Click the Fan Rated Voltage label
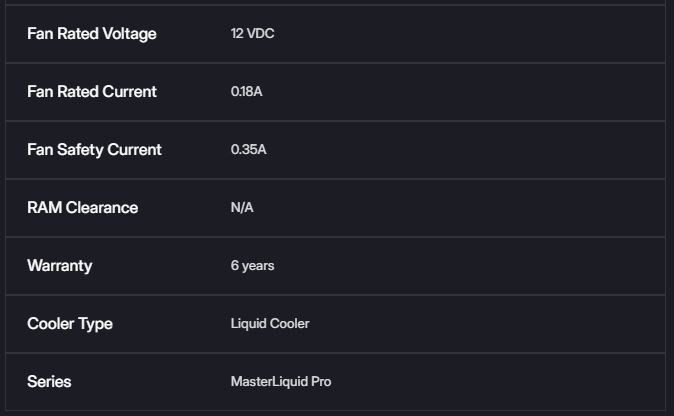This screenshot has height=416, width=674. [x=92, y=34]
